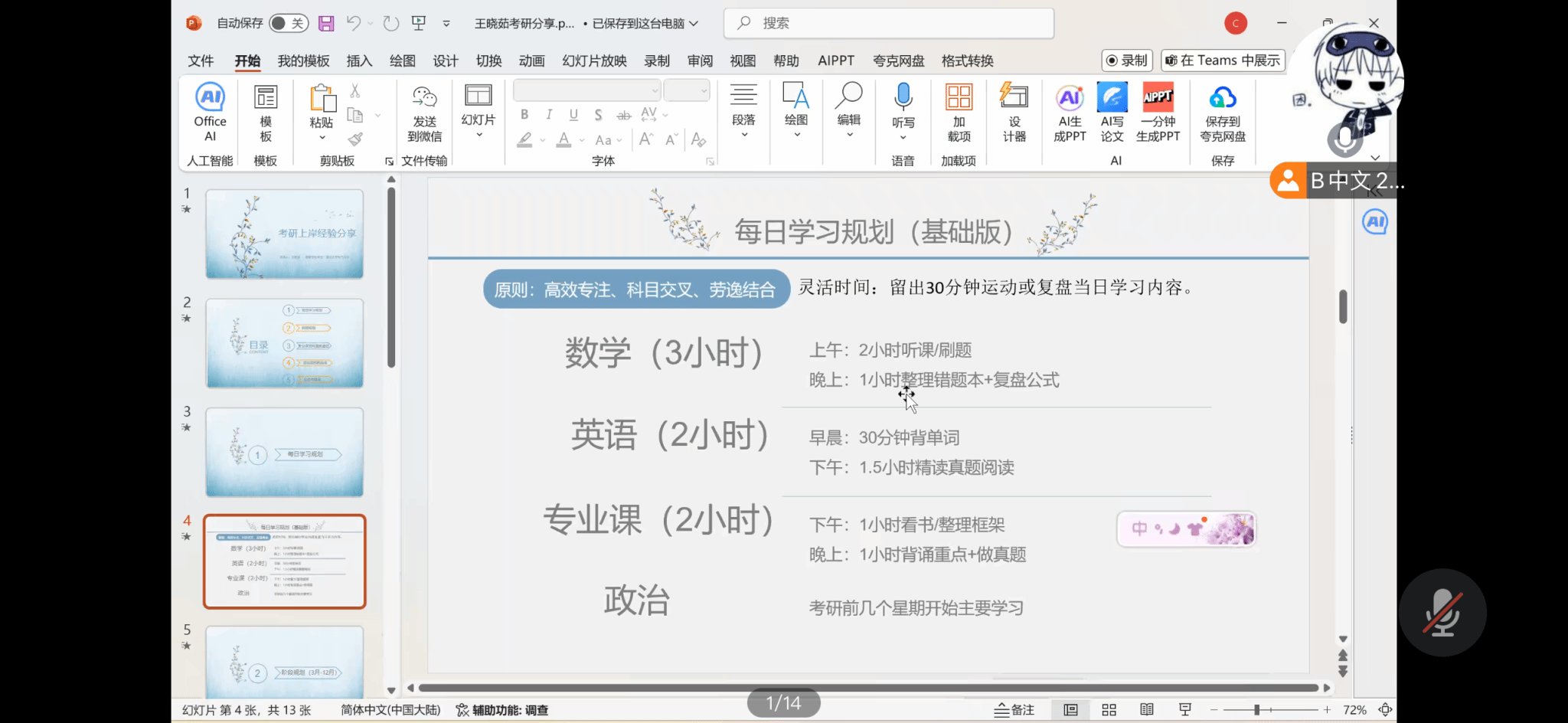Open the 听写 dictation dropdown
This screenshot has width=1568, height=723.
pos(903,138)
